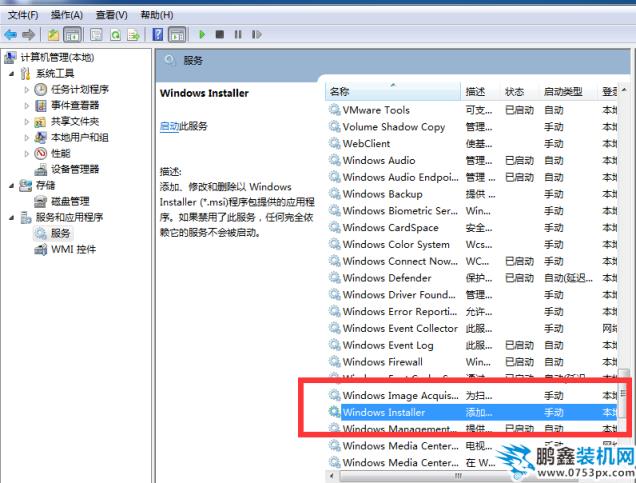
Task: Select 设备管理器 in the tree
Action: [x=75, y=170]
